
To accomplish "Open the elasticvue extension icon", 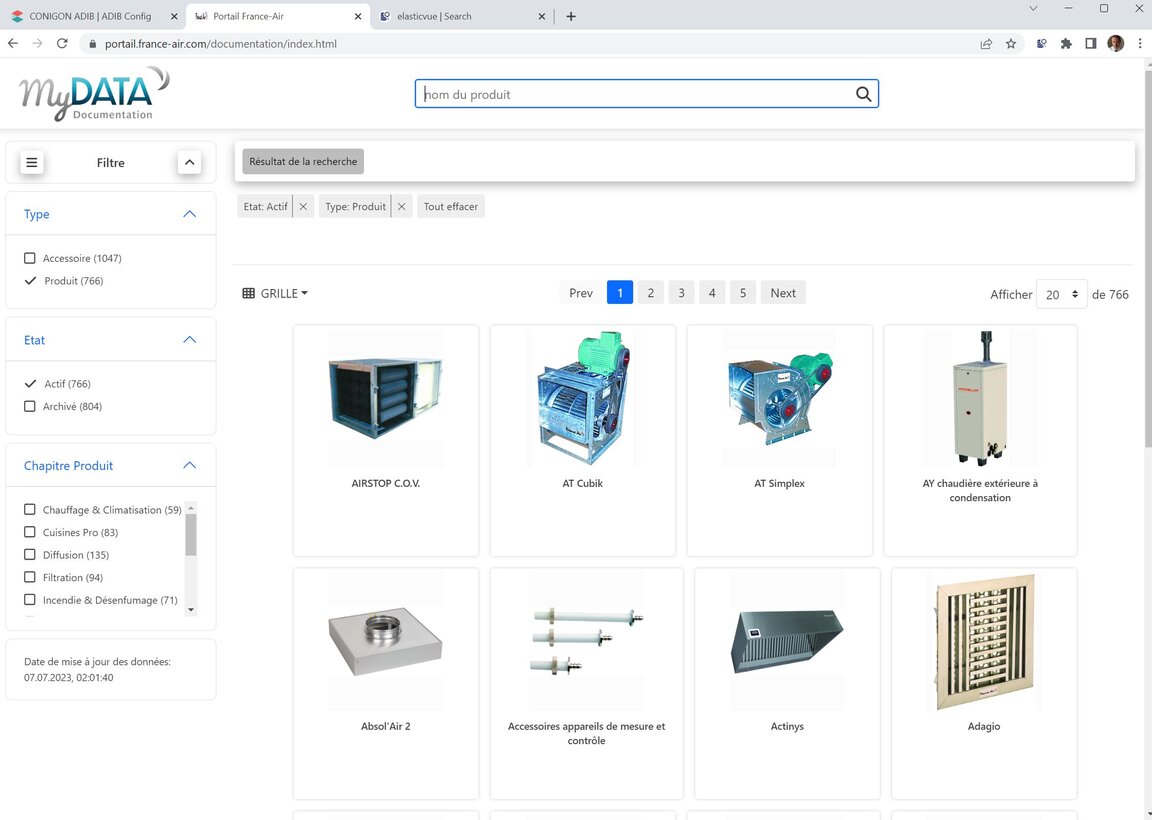I will pyautogui.click(x=1042, y=44).
